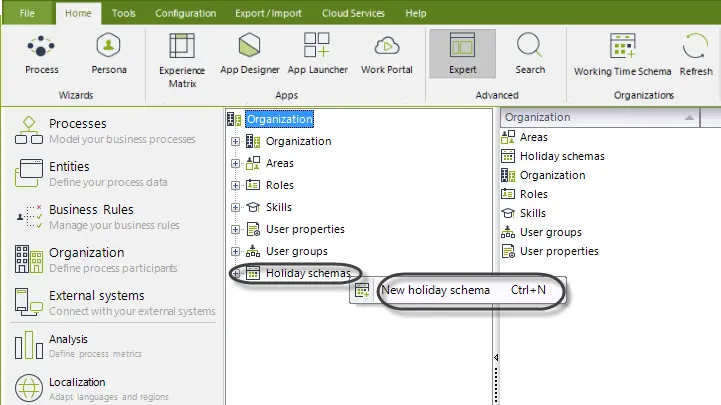Expand the Holiday schemas tree node
The image size is (721, 405).
(x=235, y=274)
